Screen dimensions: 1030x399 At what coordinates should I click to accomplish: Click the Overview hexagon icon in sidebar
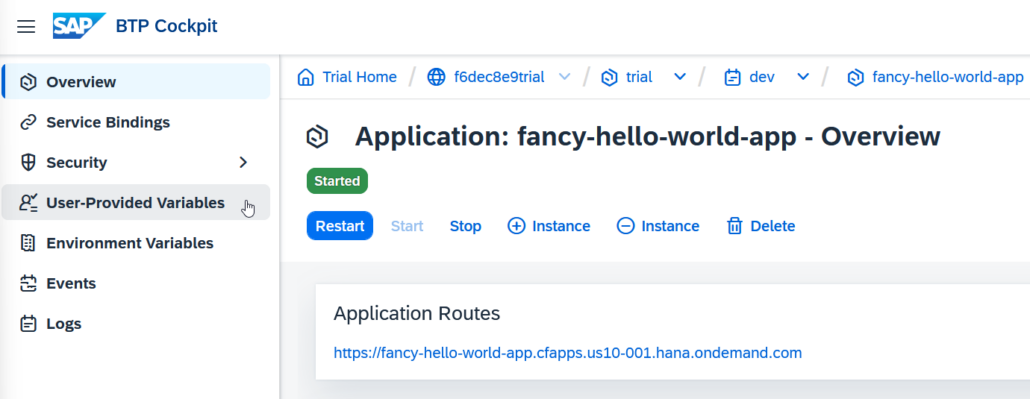[x=28, y=82]
